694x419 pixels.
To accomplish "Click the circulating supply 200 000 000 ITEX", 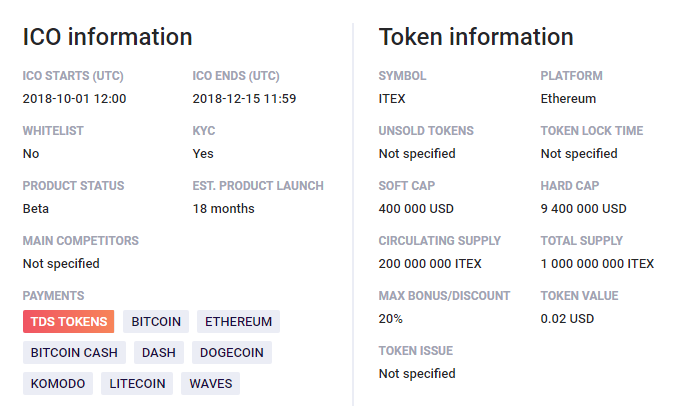I will (x=430, y=264).
